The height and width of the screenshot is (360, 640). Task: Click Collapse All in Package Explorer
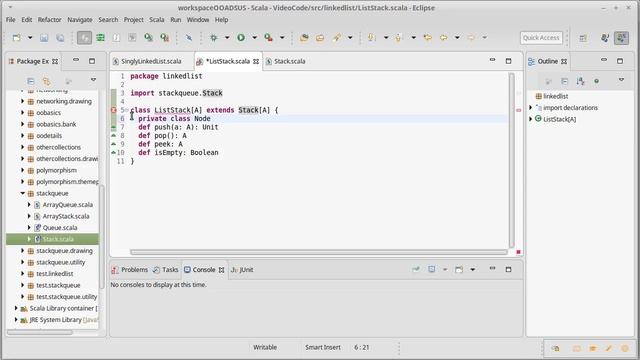click(31, 81)
